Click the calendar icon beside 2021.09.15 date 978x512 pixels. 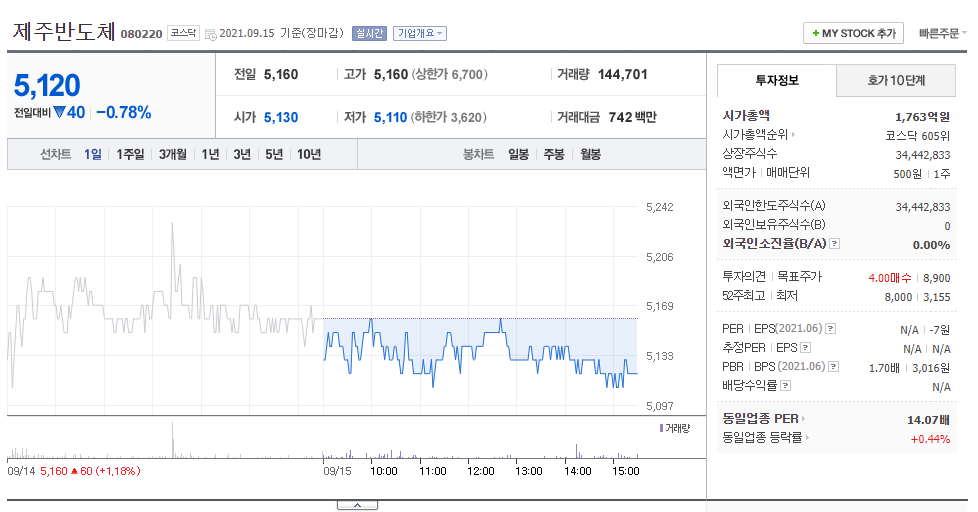click(x=211, y=34)
